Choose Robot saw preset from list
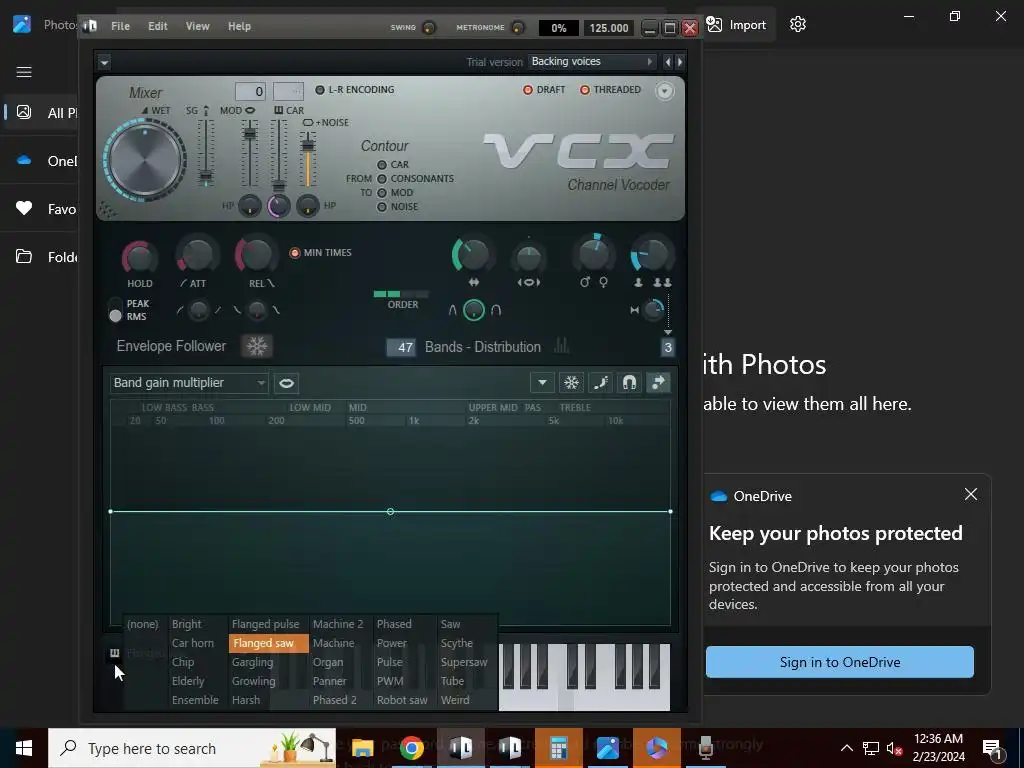The image size is (1024, 768). pyautogui.click(x=402, y=700)
